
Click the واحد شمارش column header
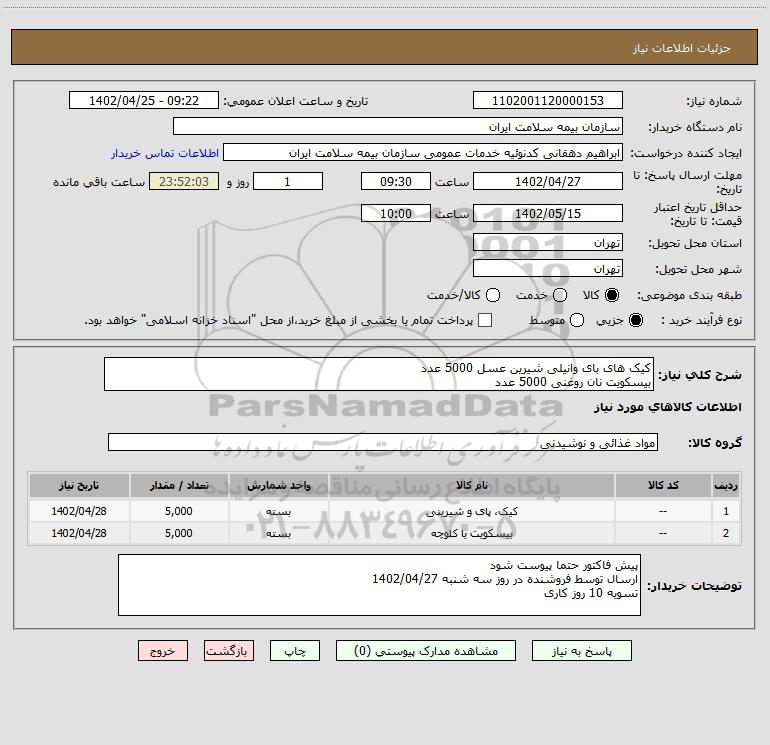pos(278,485)
